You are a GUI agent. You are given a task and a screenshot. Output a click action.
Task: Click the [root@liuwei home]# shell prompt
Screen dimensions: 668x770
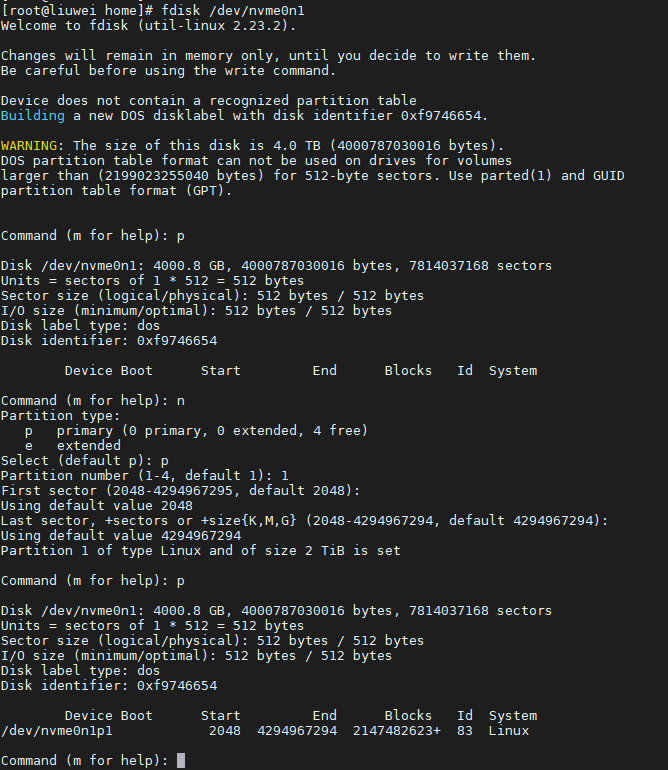79,10
